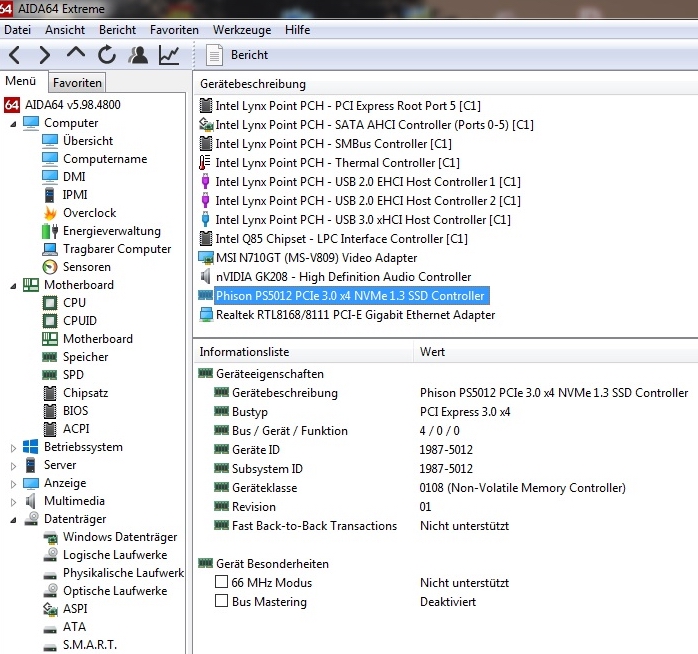Switch to the Menü tab
This screenshot has height=654, width=698.
coord(20,81)
